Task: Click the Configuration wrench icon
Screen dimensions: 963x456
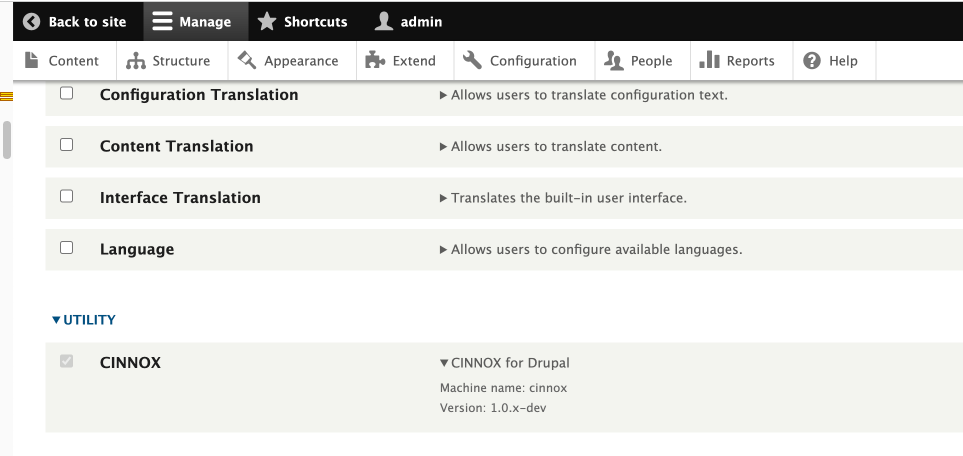Action: [473, 60]
